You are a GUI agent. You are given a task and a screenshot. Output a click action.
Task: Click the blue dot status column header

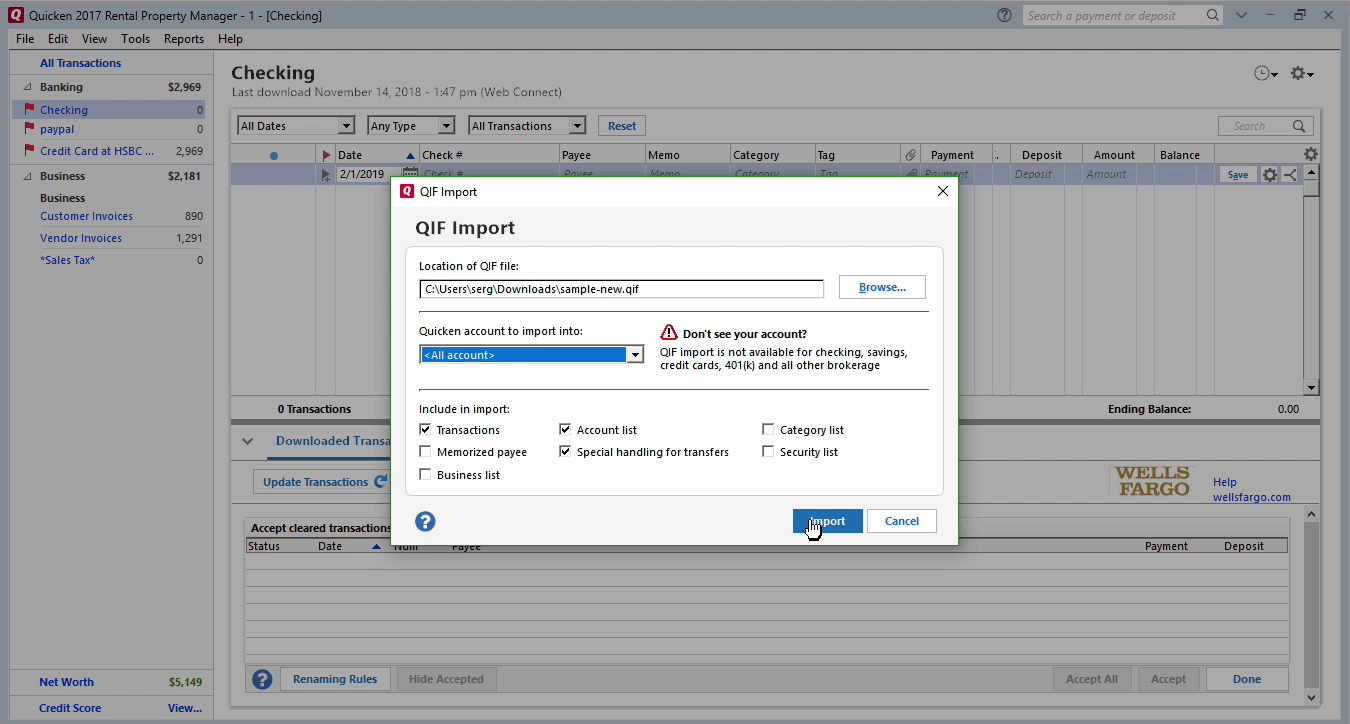point(274,155)
